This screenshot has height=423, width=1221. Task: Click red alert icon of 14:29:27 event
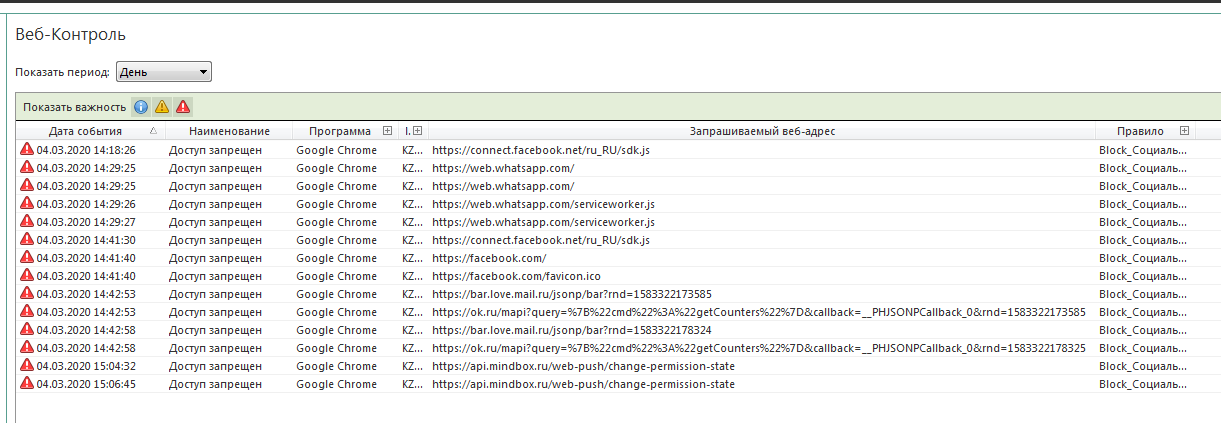(x=26, y=222)
